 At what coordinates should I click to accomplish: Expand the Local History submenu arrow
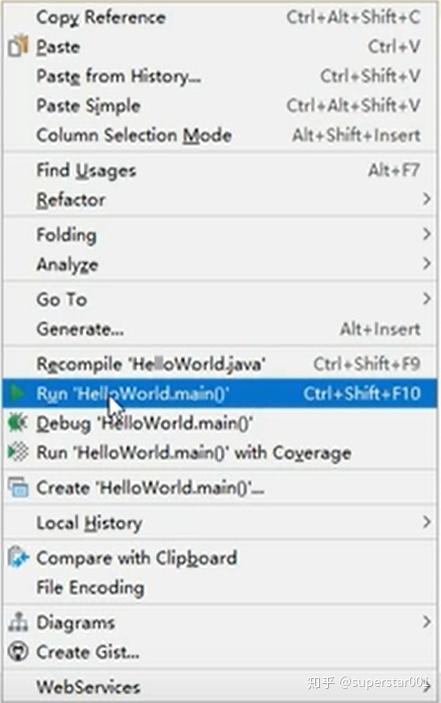(427, 522)
